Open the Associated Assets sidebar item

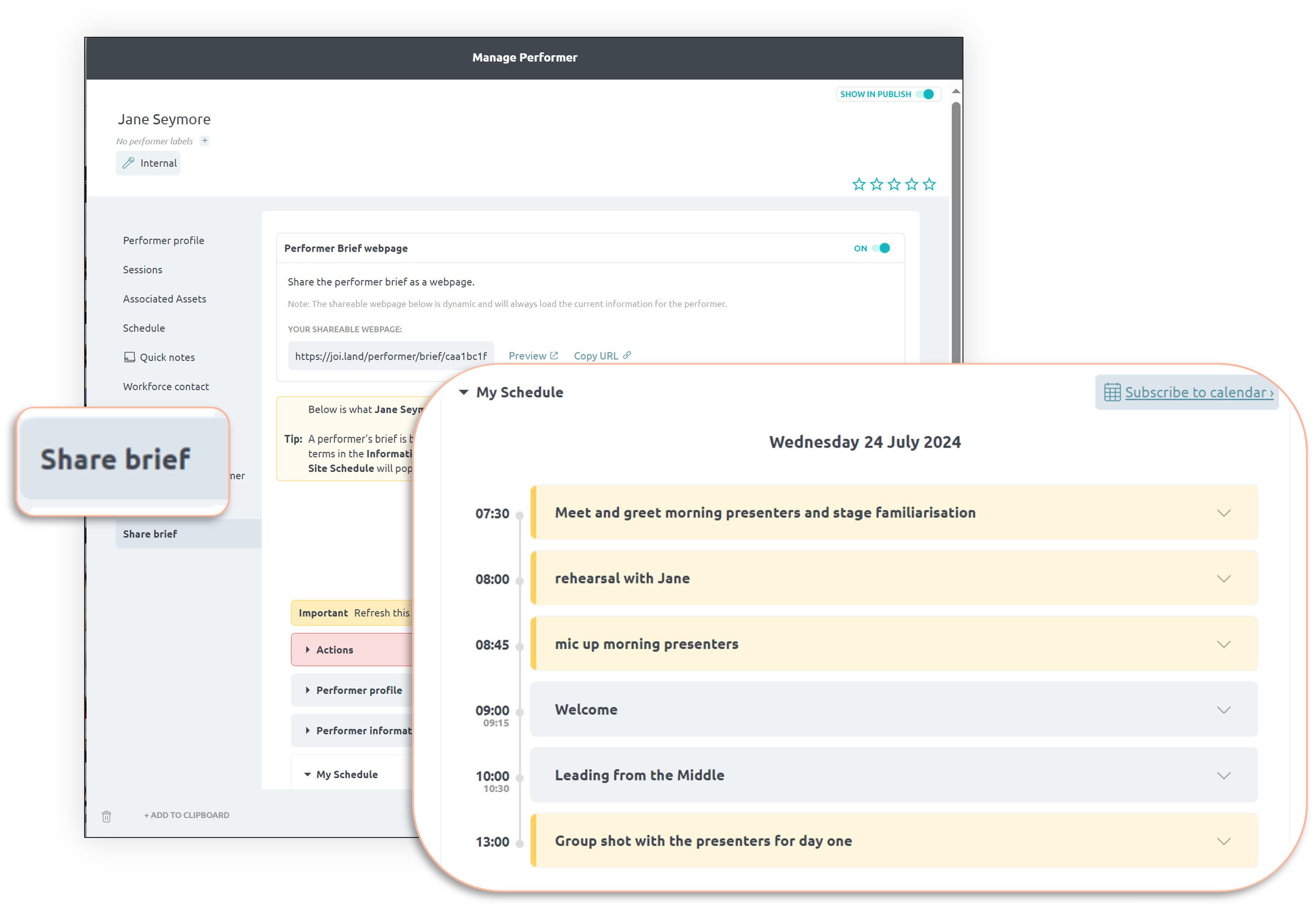[x=164, y=299]
